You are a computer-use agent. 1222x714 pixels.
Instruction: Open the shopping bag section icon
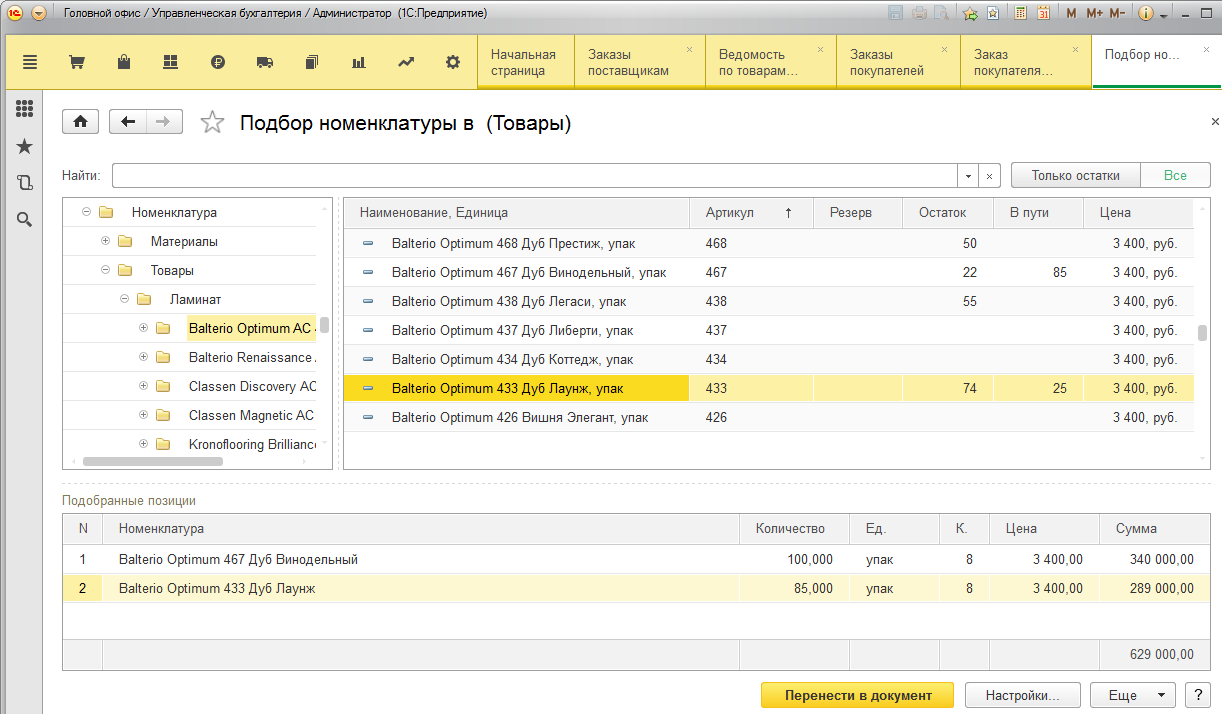[124, 62]
